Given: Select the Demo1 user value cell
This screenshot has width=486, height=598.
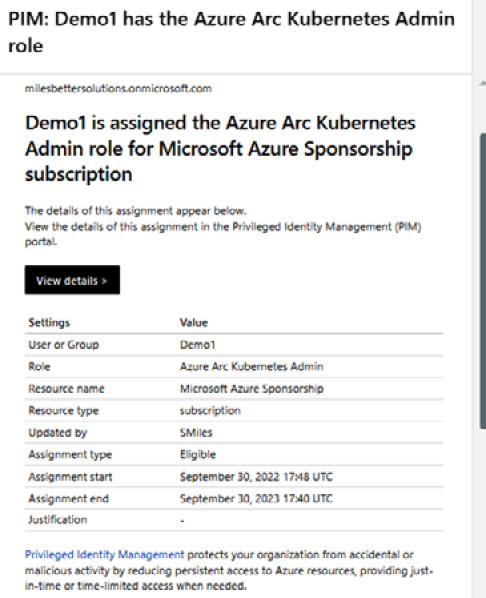Looking at the screenshot, I should click(197, 345).
